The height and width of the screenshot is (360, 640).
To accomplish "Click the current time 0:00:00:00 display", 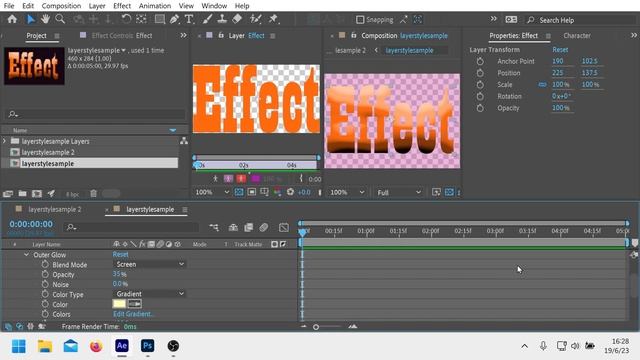I will (31, 224).
